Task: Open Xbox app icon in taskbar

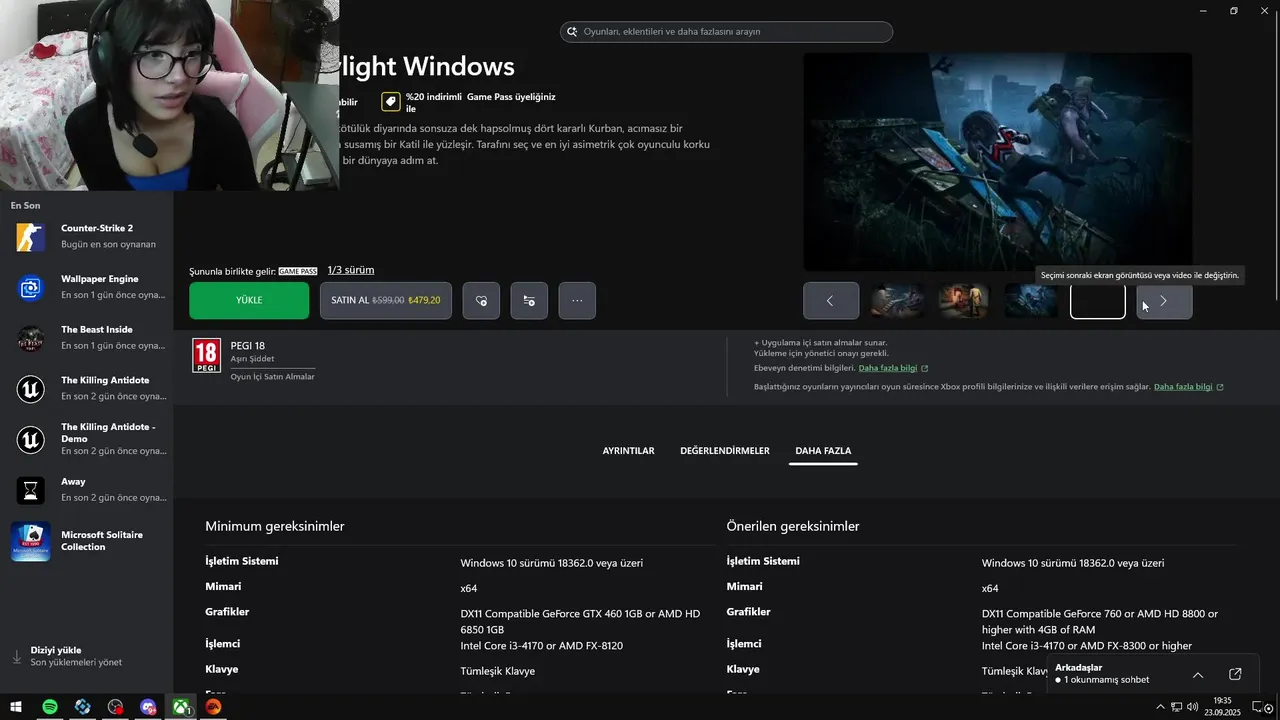Action: coord(181,707)
